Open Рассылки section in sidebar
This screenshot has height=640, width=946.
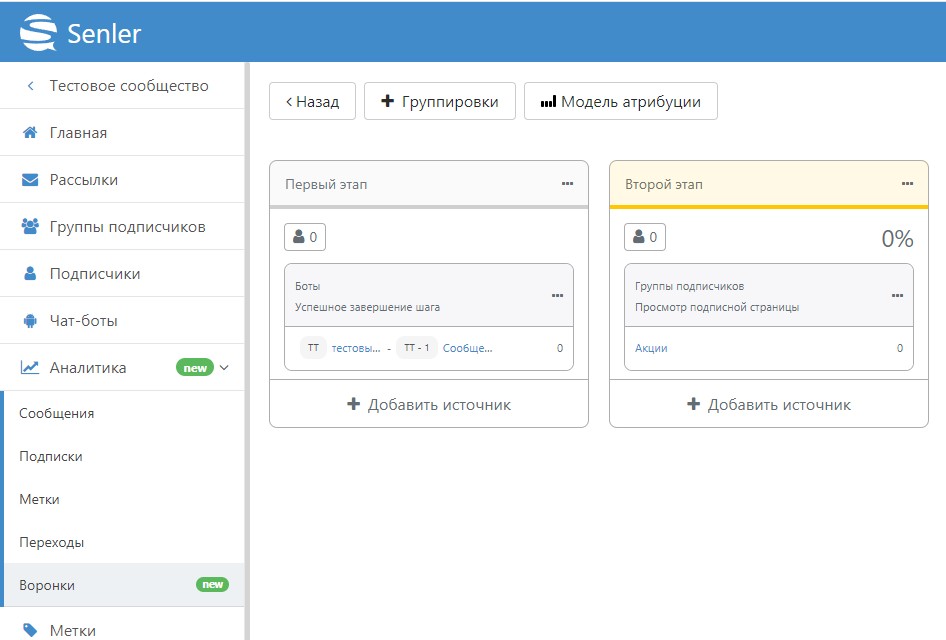84,180
